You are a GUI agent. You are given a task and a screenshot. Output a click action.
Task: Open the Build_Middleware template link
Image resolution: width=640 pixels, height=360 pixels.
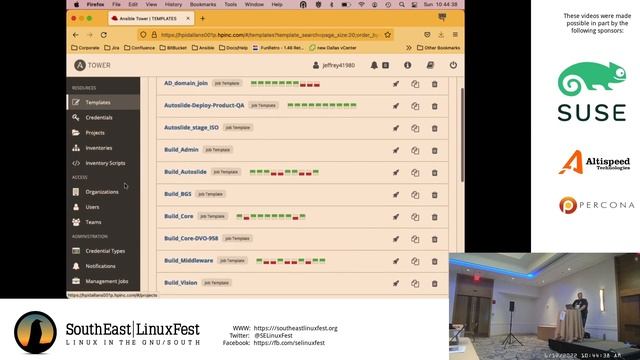tap(189, 260)
